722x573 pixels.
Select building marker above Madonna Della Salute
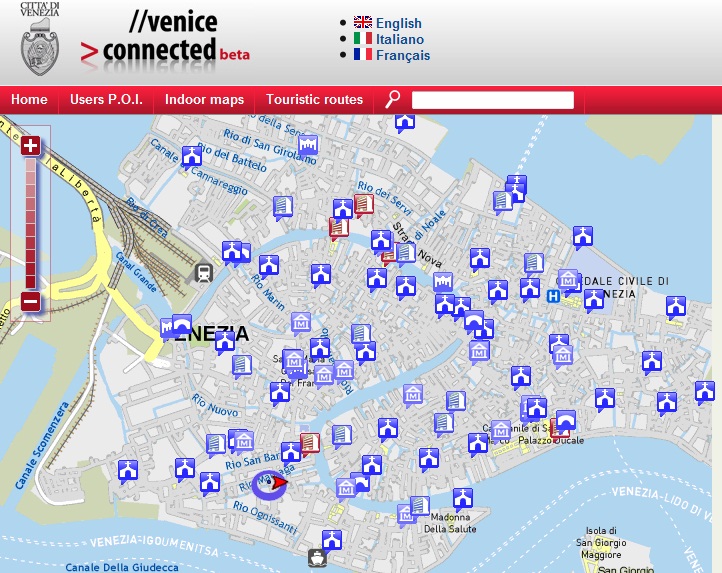point(419,505)
